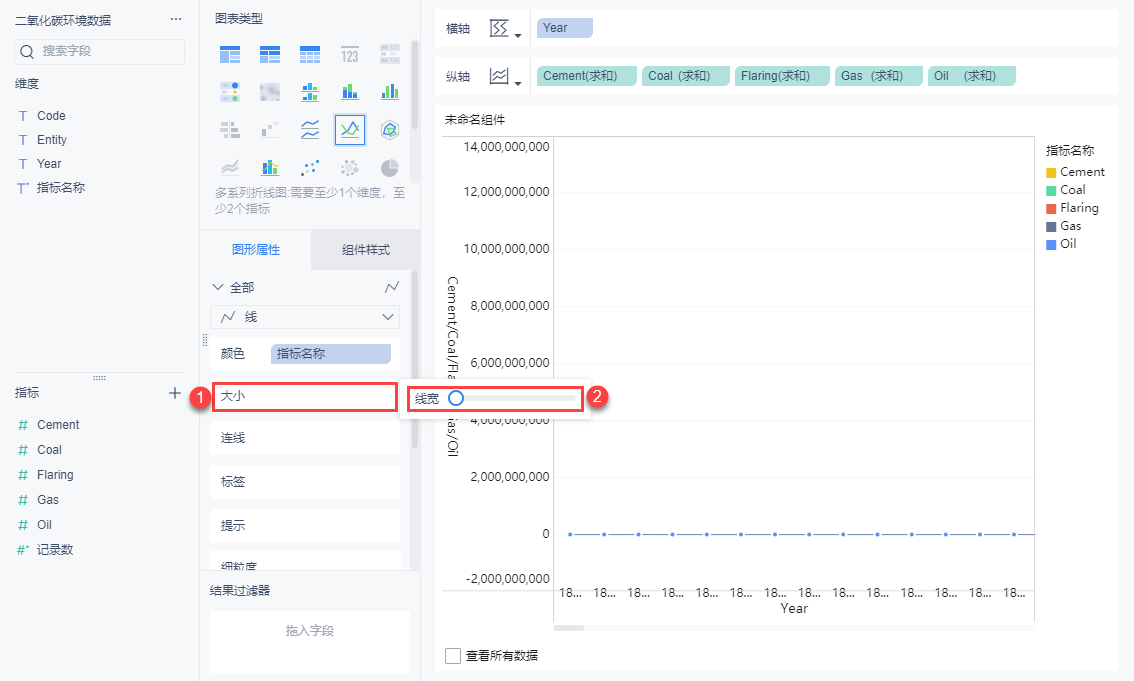The width and height of the screenshot is (1134, 681).
Task: Select the Year dimension field
Action: [x=49, y=163]
